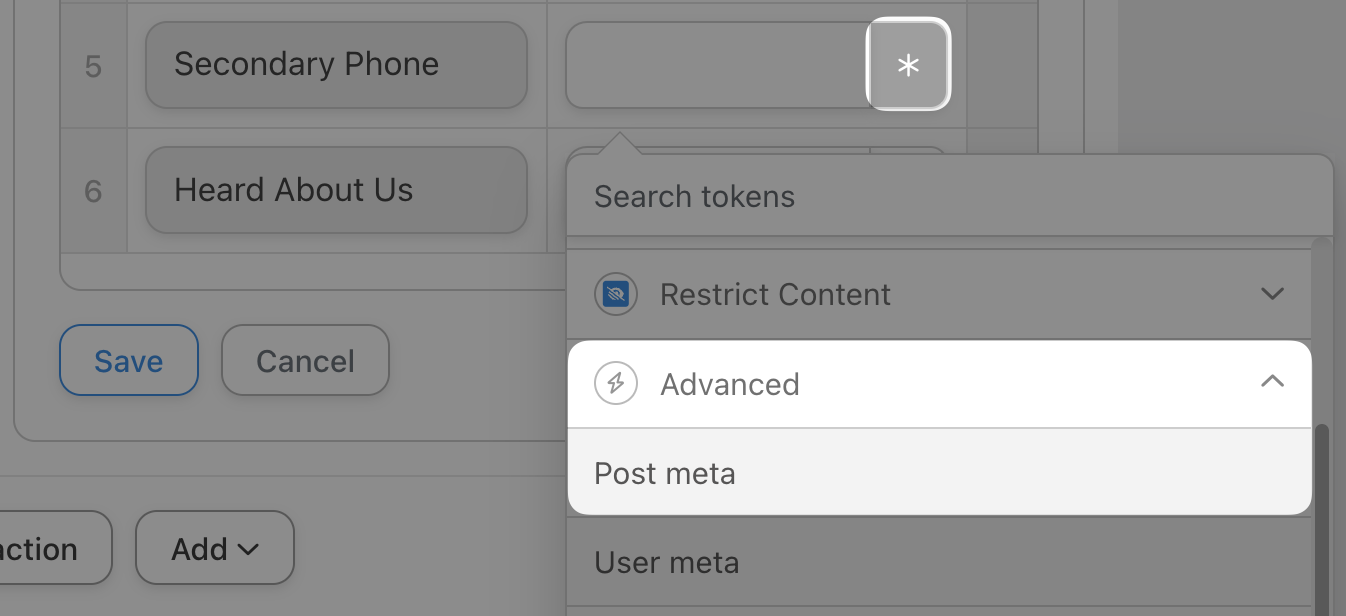
Task: Select the Post meta token
Action: pos(665,473)
